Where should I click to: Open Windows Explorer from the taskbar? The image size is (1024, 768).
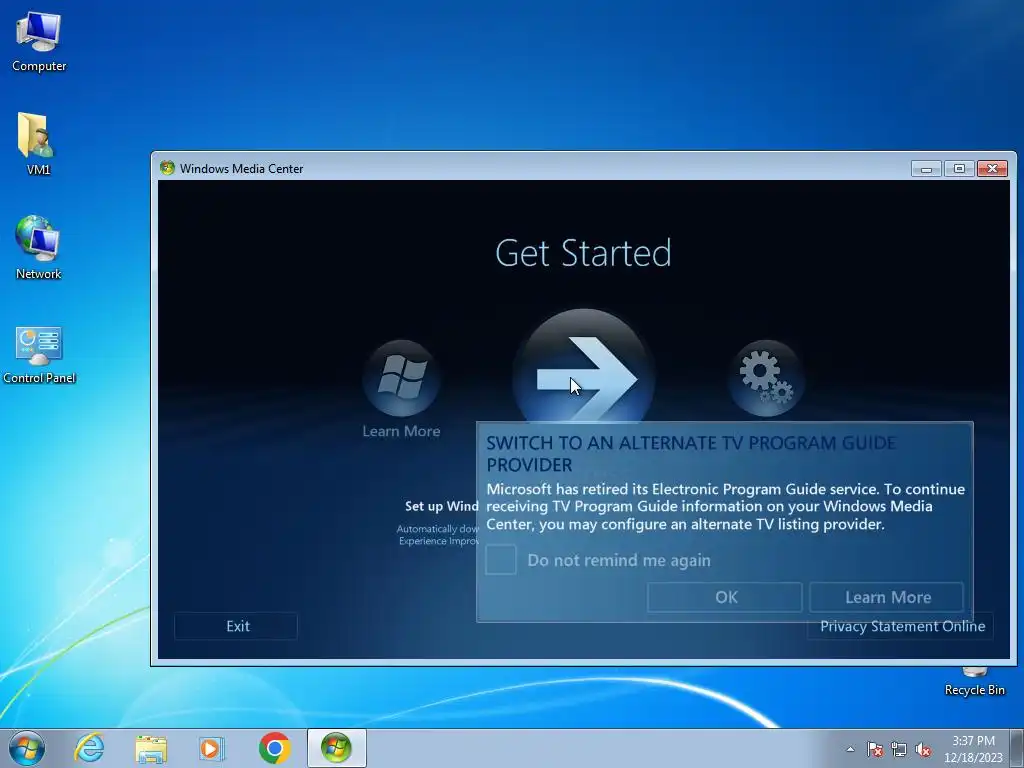tap(151, 748)
